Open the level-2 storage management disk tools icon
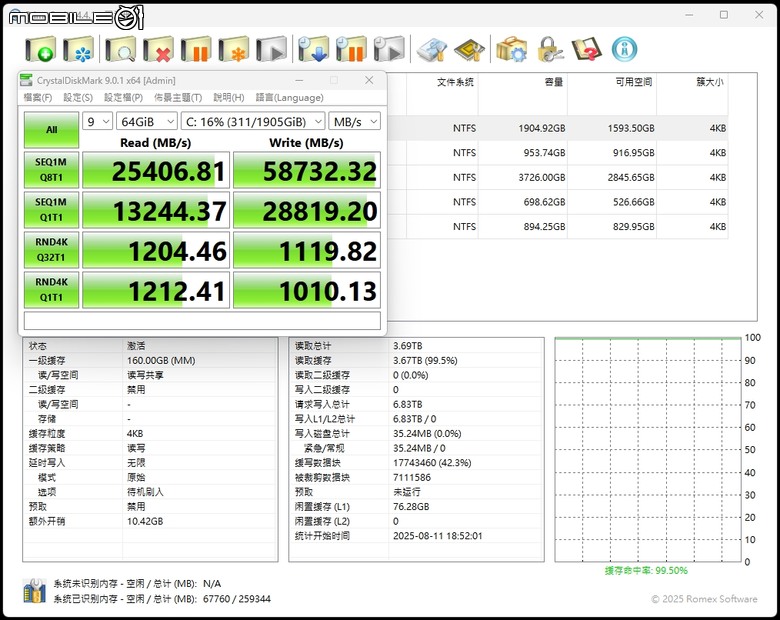Screen dimensions: 780x620 pos(431,49)
